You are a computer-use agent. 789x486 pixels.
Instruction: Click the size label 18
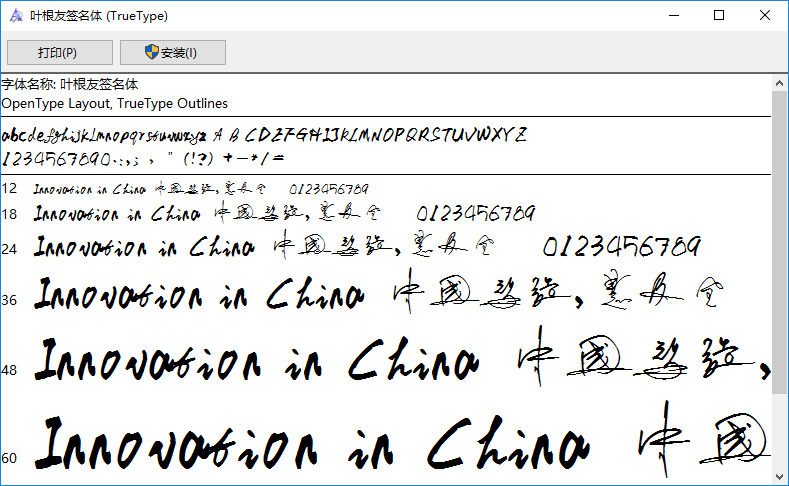(x=9, y=214)
